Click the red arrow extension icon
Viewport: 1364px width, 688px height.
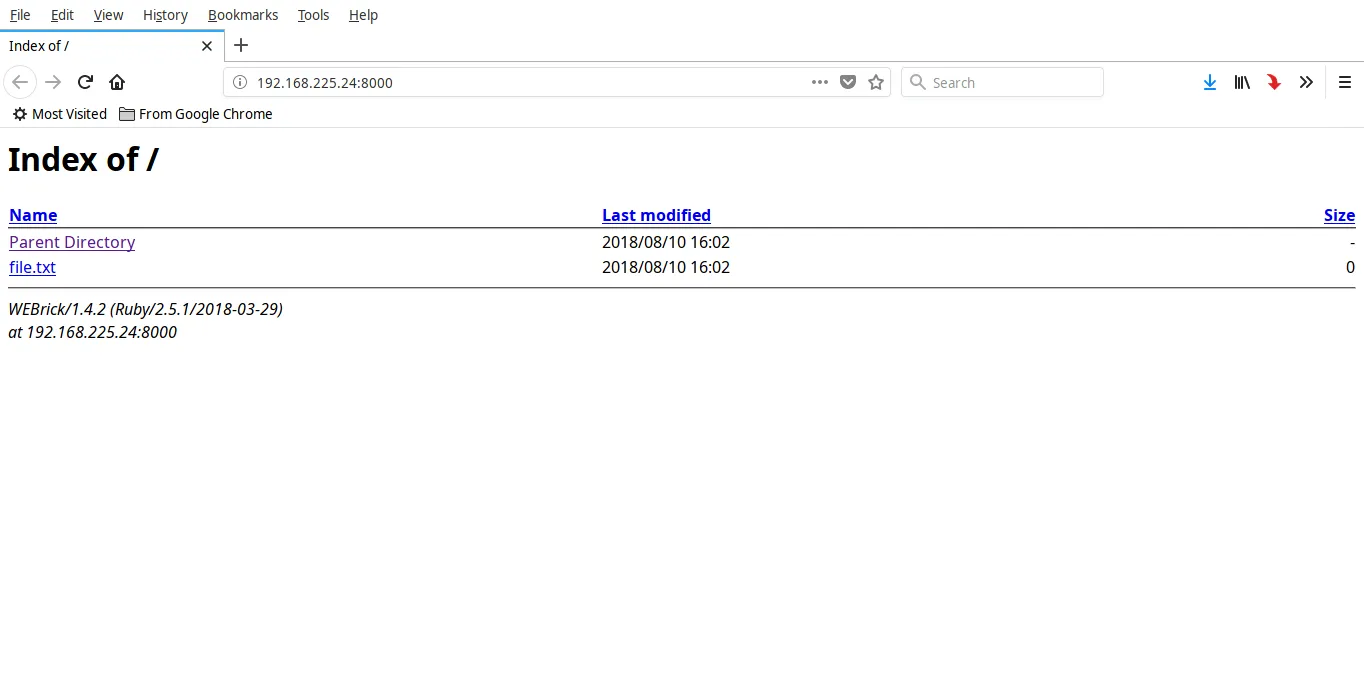(x=1274, y=82)
